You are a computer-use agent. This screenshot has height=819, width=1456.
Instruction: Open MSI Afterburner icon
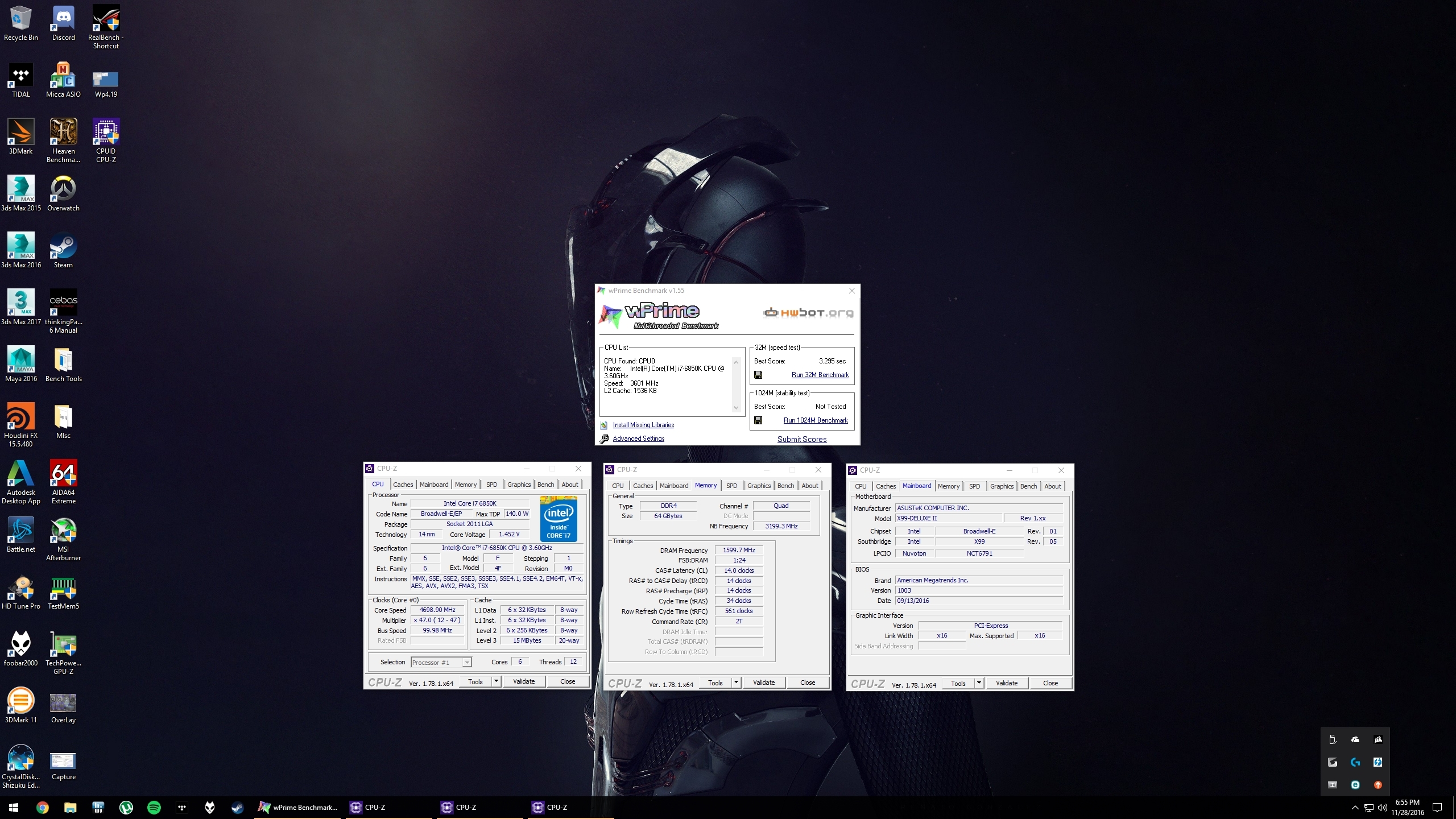(x=63, y=539)
